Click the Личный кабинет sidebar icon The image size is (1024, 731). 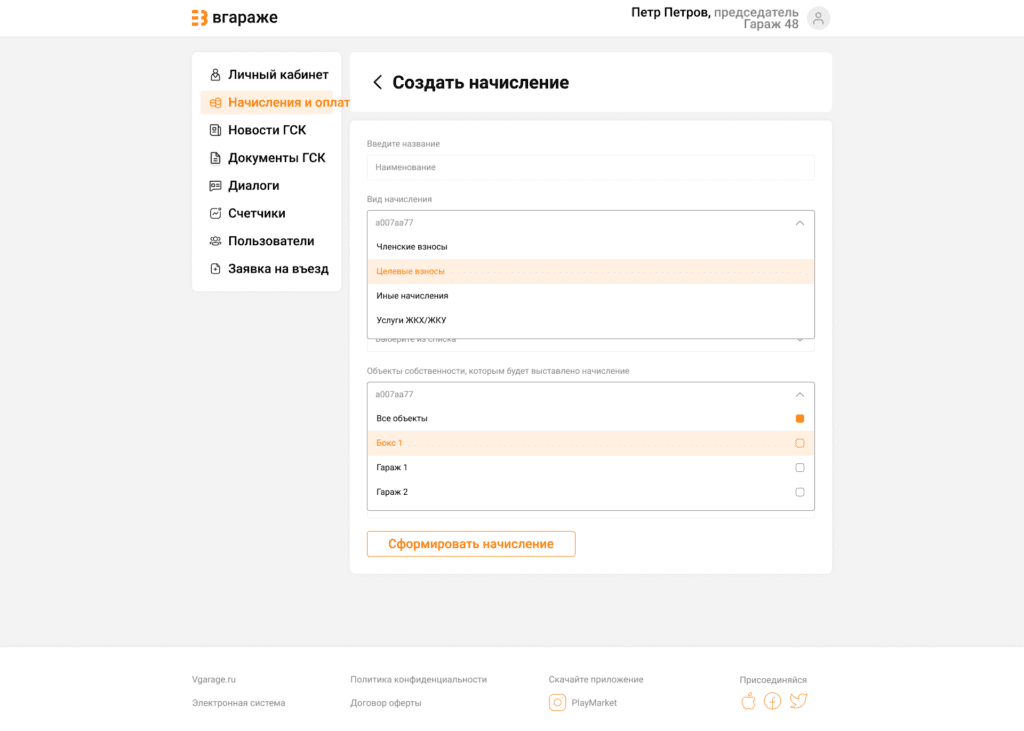[215, 74]
